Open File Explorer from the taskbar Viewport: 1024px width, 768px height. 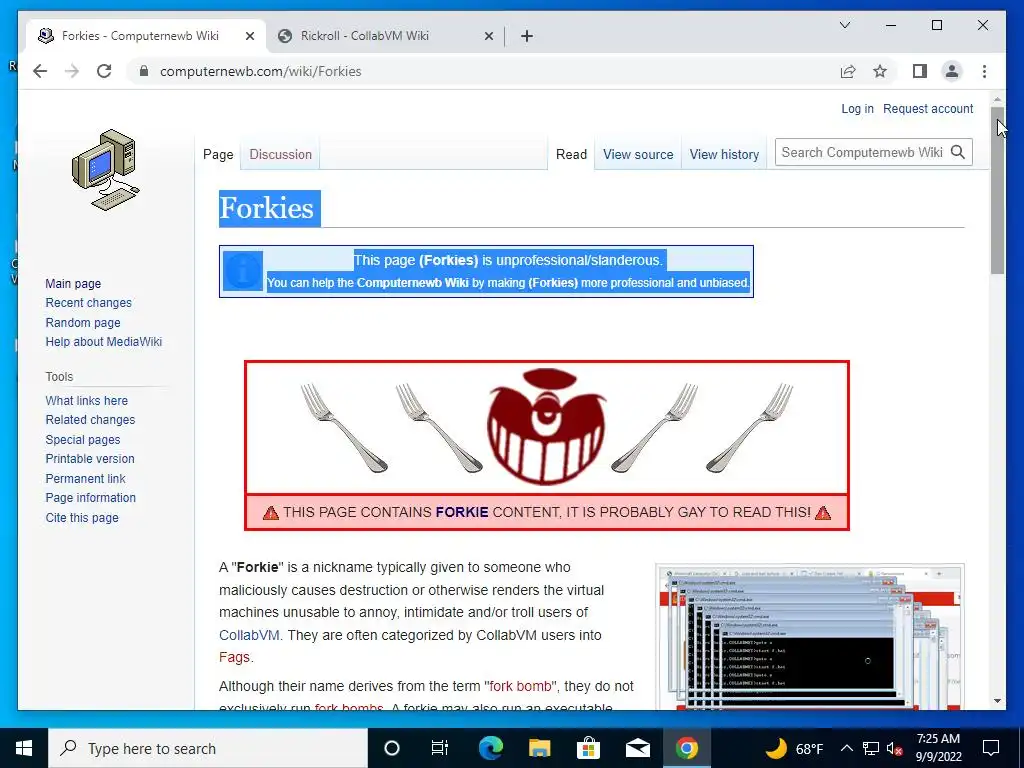(x=539, y=748)
